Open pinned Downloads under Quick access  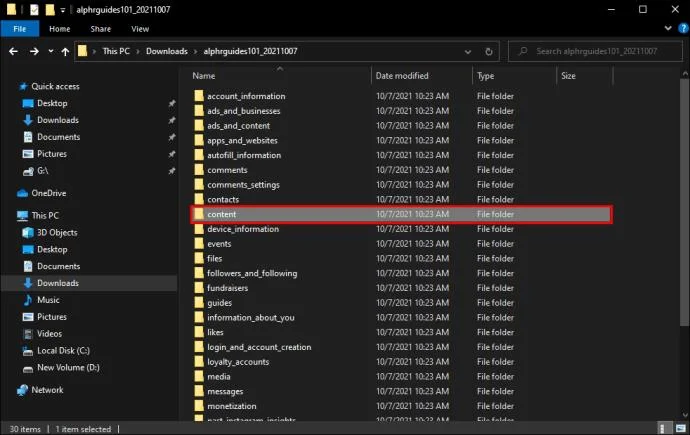tap(58, 120)
